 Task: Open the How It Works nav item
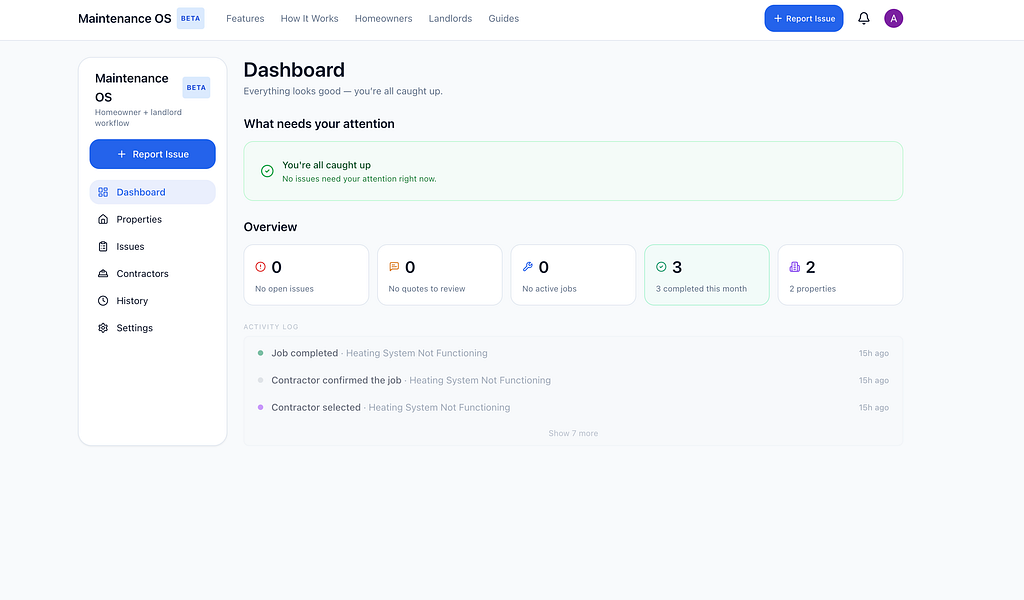310,18
